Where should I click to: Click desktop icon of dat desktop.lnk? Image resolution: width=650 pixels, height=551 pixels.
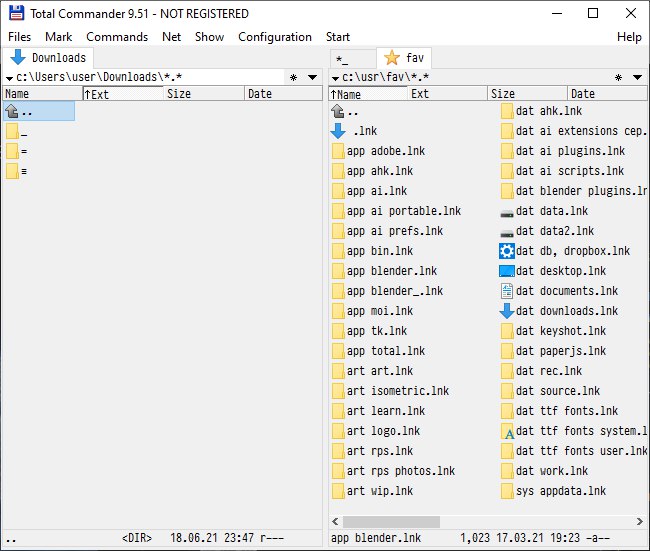coord(507,271)
